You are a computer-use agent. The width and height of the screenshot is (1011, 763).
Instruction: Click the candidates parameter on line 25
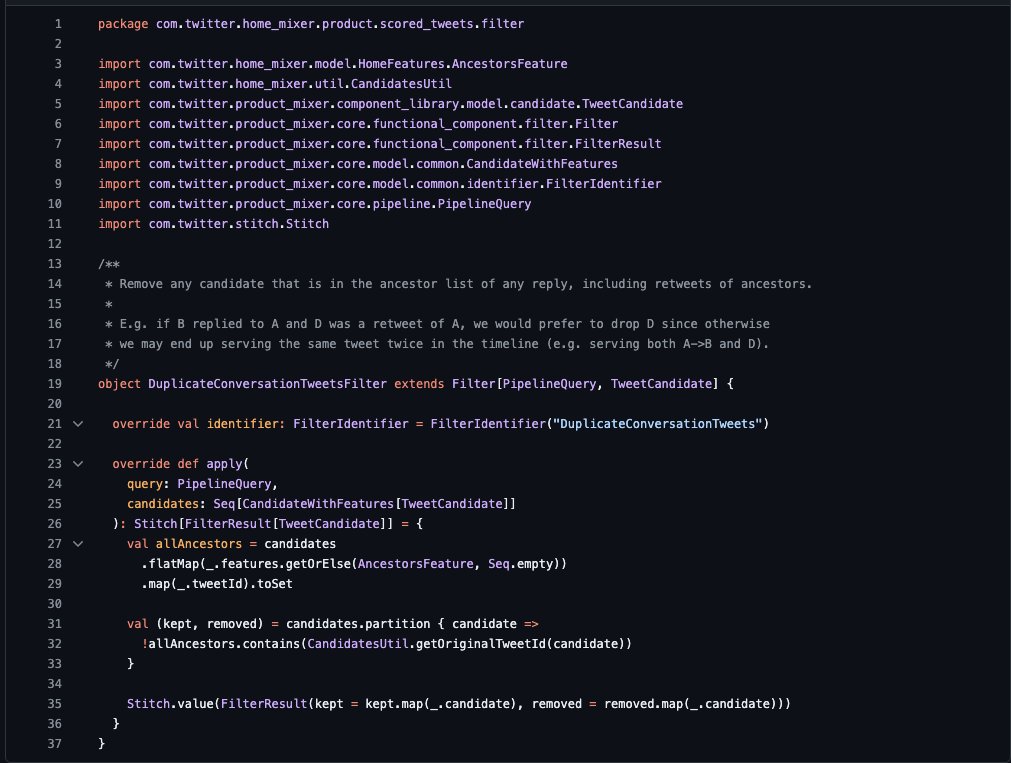[162, 504]
